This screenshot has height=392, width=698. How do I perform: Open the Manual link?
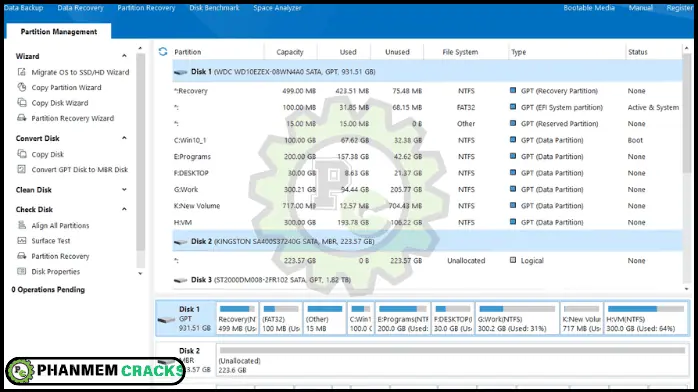click(x=641, y=8)
